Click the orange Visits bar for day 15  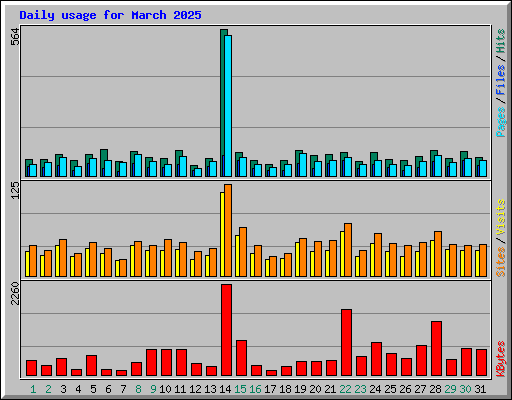point(243,252)
